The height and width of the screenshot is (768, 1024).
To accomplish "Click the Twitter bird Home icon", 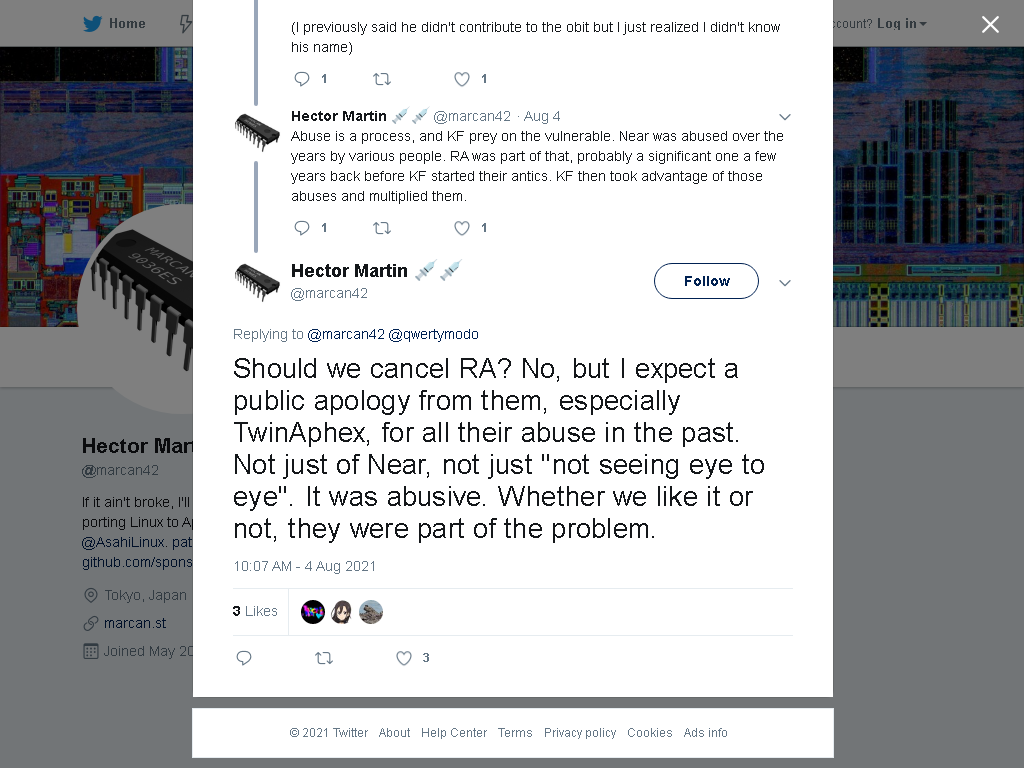I will coord(93,24).
